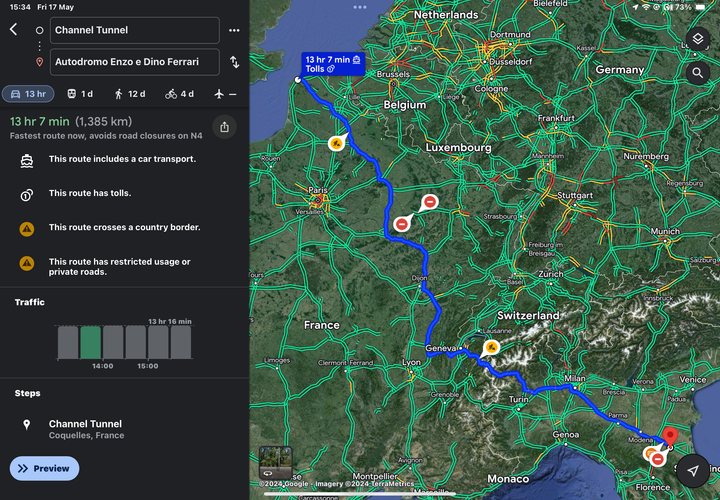Tap the roadworks marker near Geneva

point(491,347)
